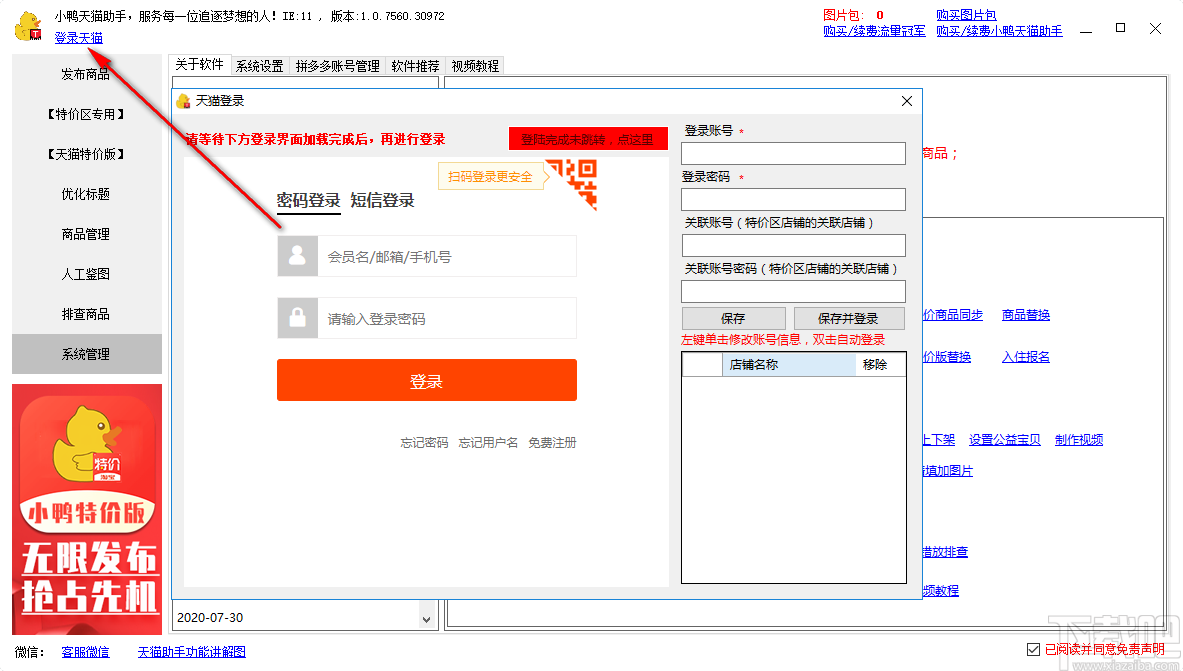Click the QR code login icon
Screen dimensions: 1183x671
(x=575, y=182)
